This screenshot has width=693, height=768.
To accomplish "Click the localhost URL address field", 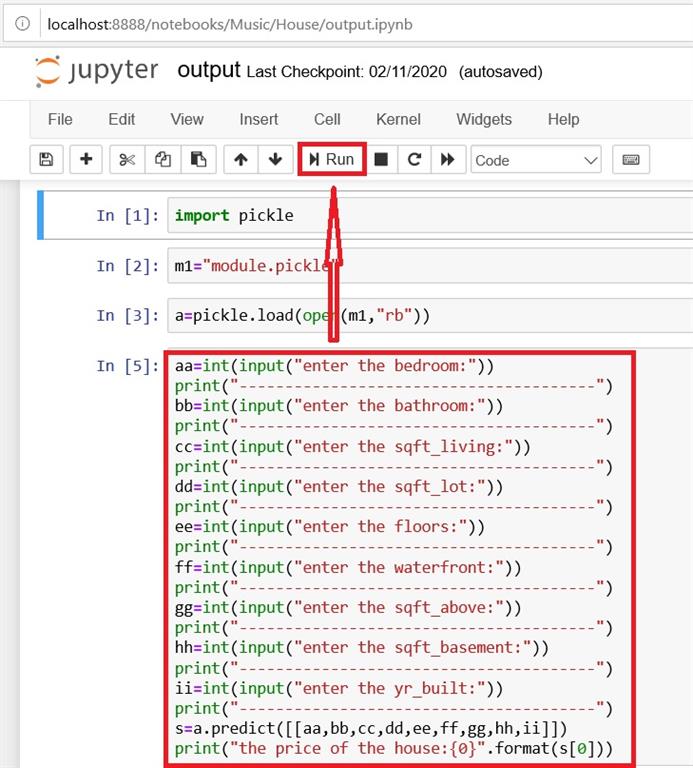I will [230, 24].
